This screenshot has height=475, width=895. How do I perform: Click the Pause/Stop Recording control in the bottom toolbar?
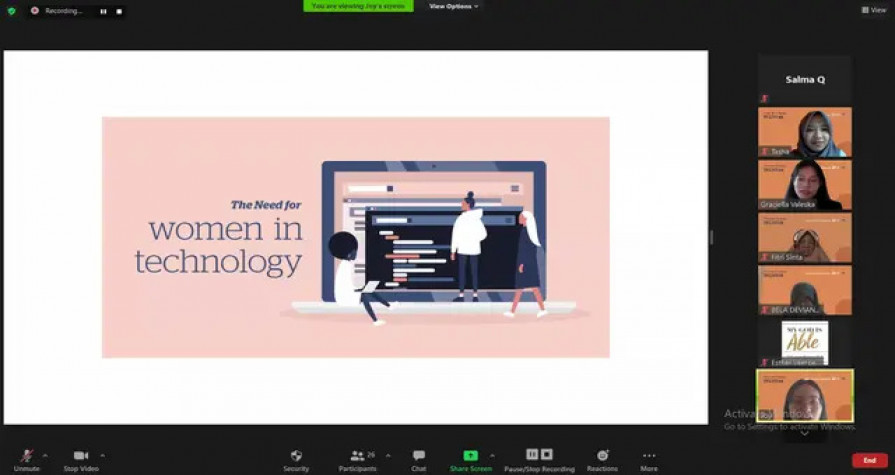coord(540,457)
